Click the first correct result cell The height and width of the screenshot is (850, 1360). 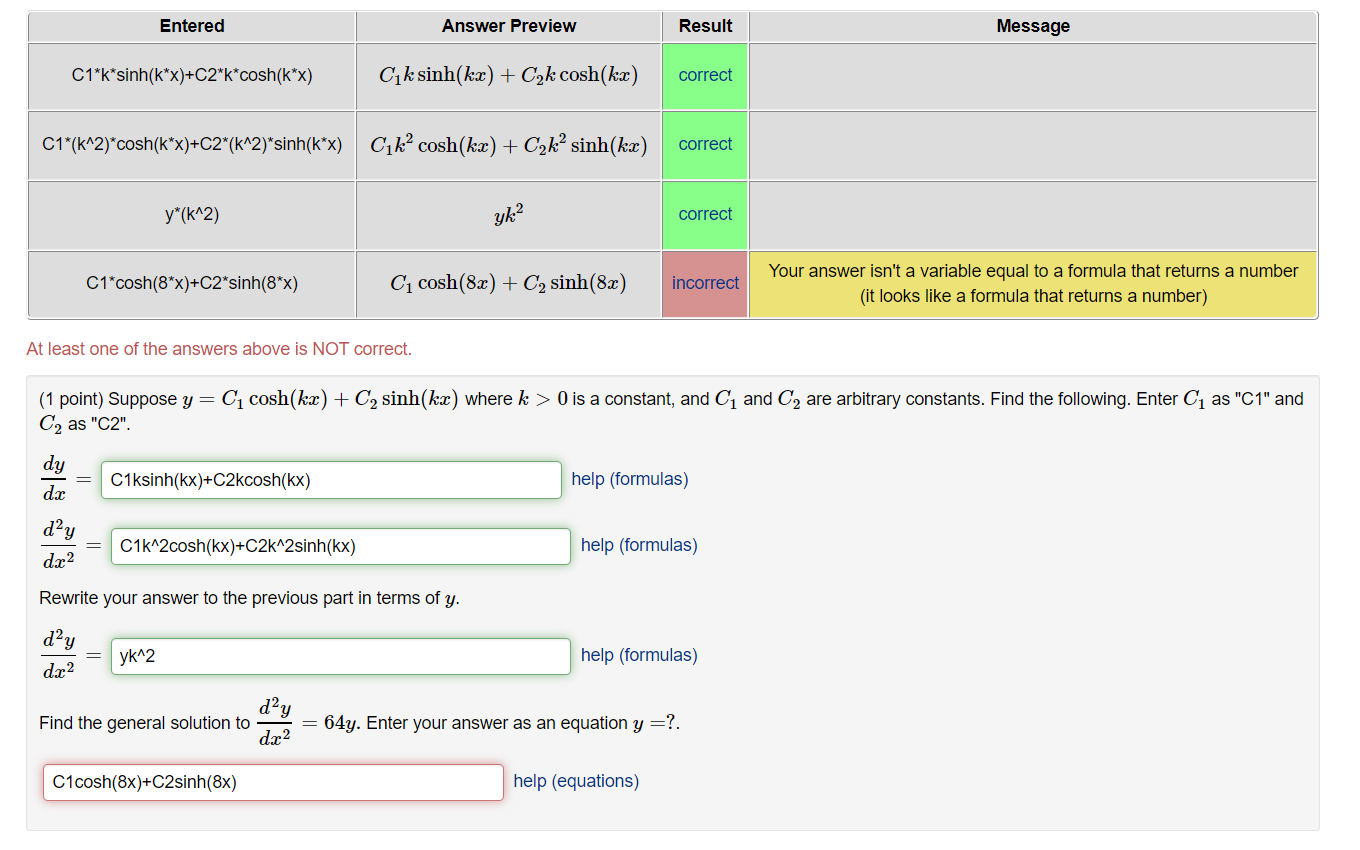[x=704, y=74]
